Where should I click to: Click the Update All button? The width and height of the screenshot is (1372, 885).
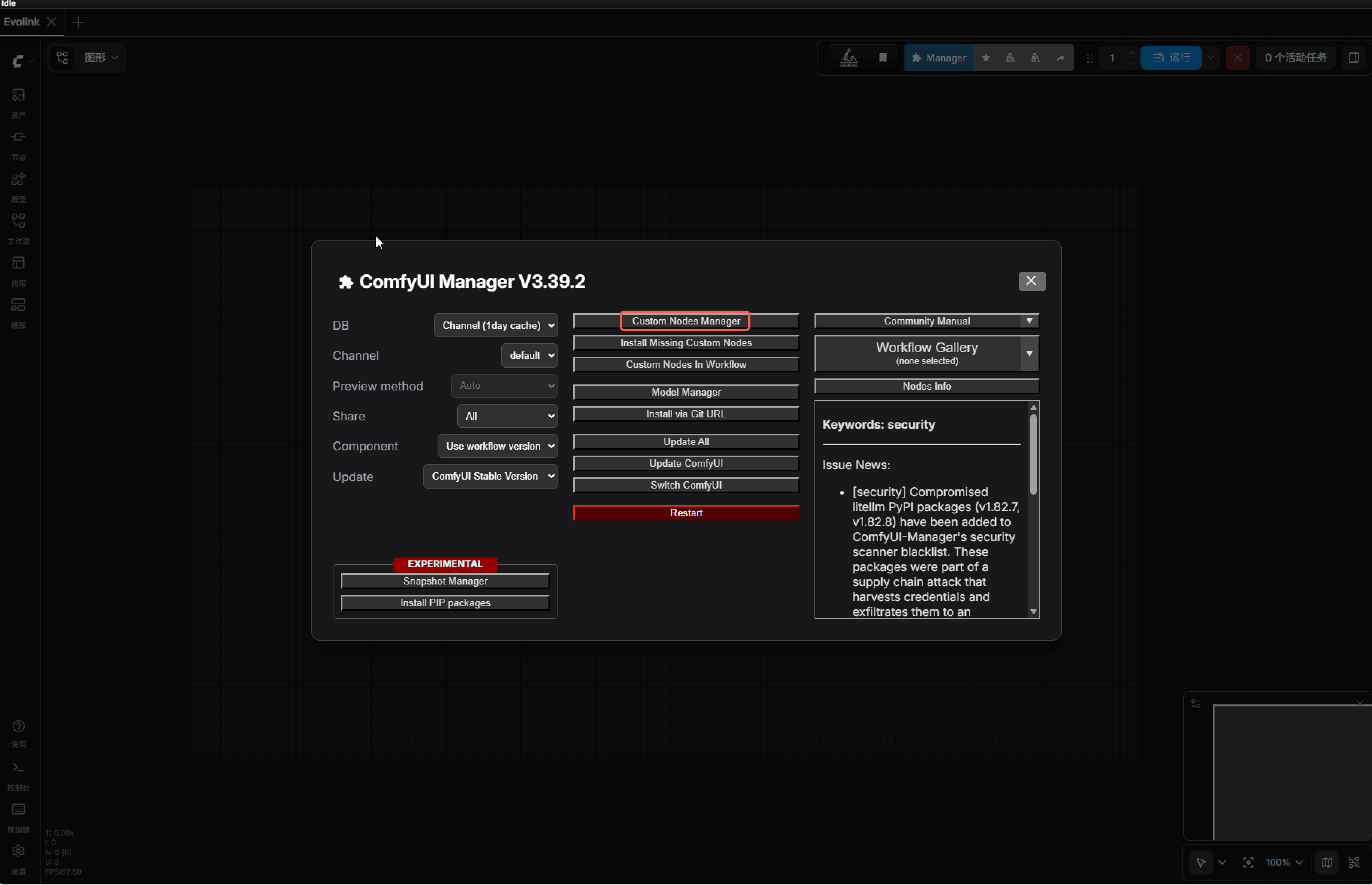[686, 441]
